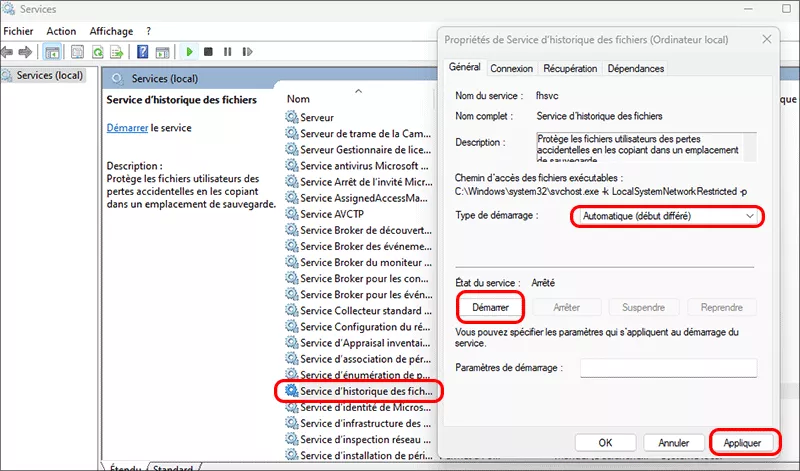Click the Export list toolbar icon
Viewport: 800px width, 471px height.
point(117,52)
